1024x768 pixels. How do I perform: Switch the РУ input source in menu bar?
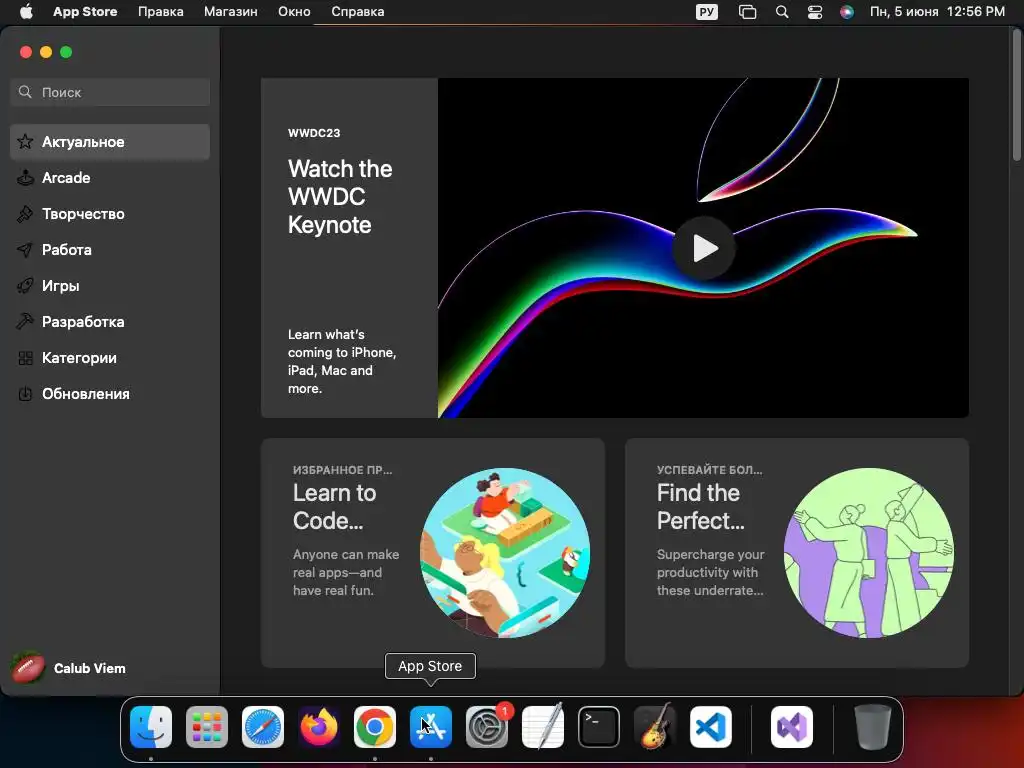coord(707,11)
